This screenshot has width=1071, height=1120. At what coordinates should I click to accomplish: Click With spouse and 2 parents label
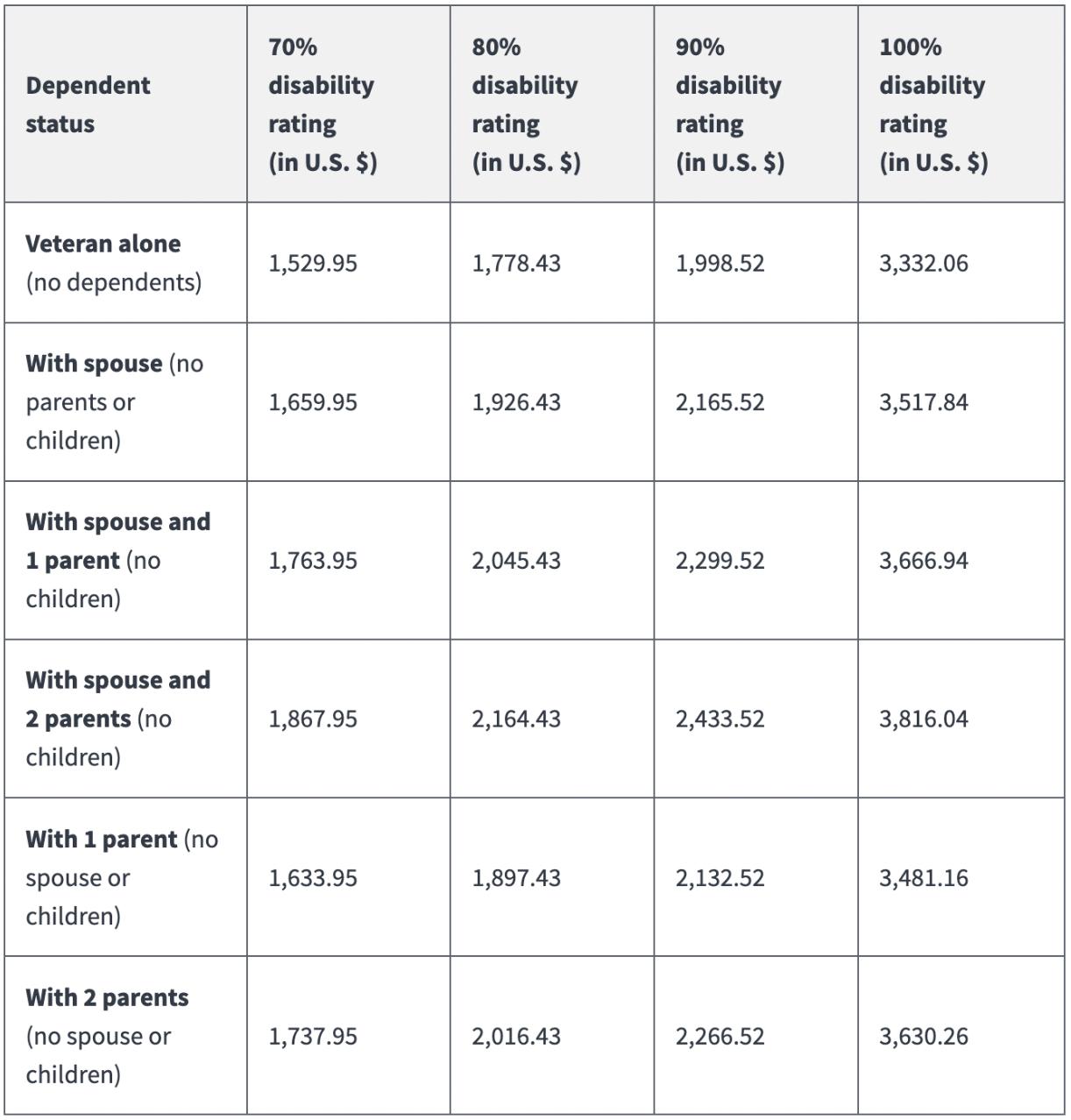[117, 699]
